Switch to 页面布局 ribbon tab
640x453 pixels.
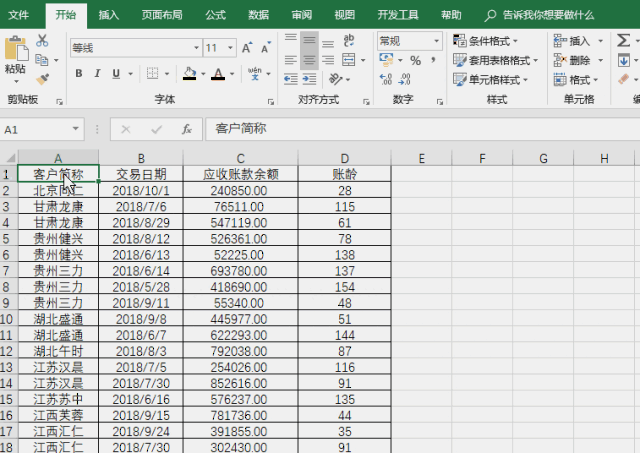162,15
